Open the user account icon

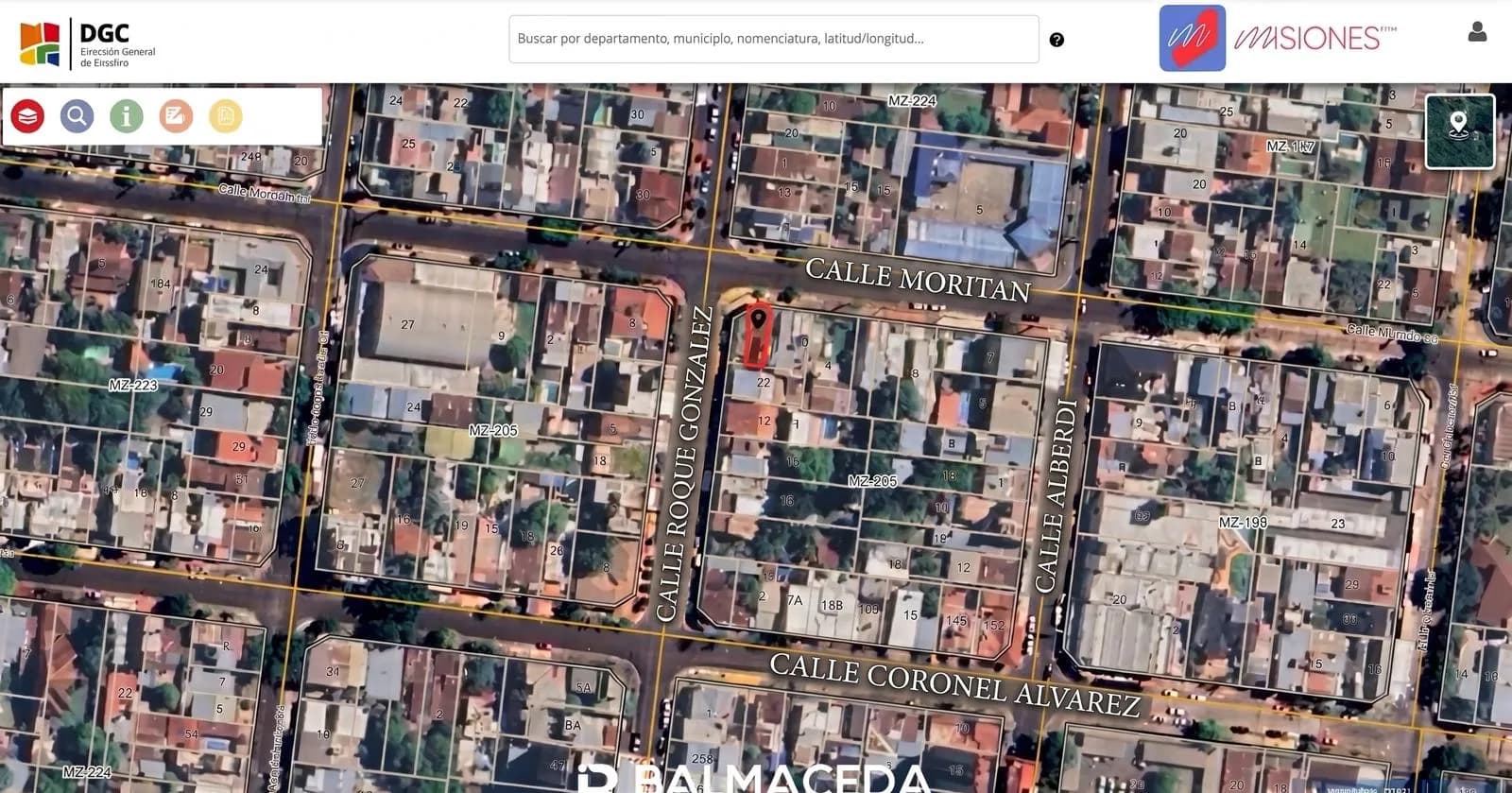[1477, 32]
